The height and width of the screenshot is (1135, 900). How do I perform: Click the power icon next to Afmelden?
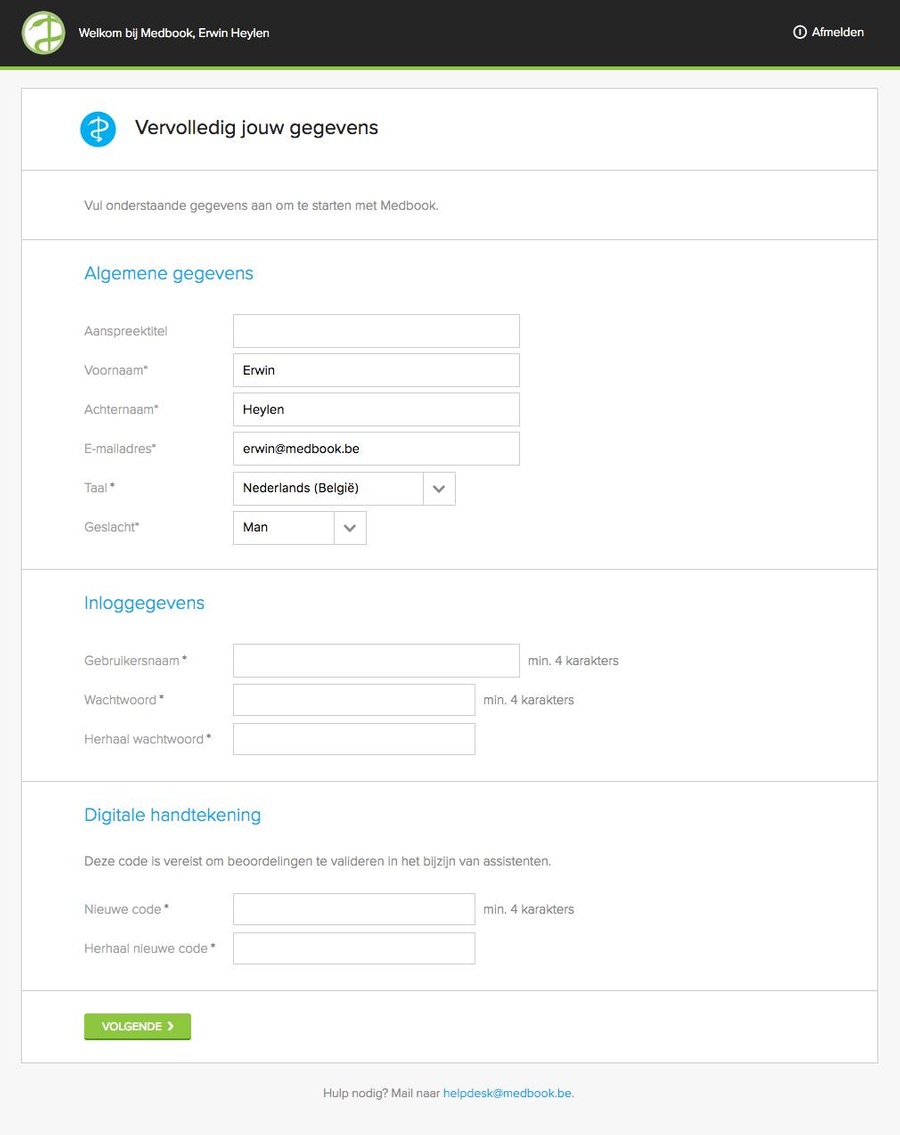[799, 32]
